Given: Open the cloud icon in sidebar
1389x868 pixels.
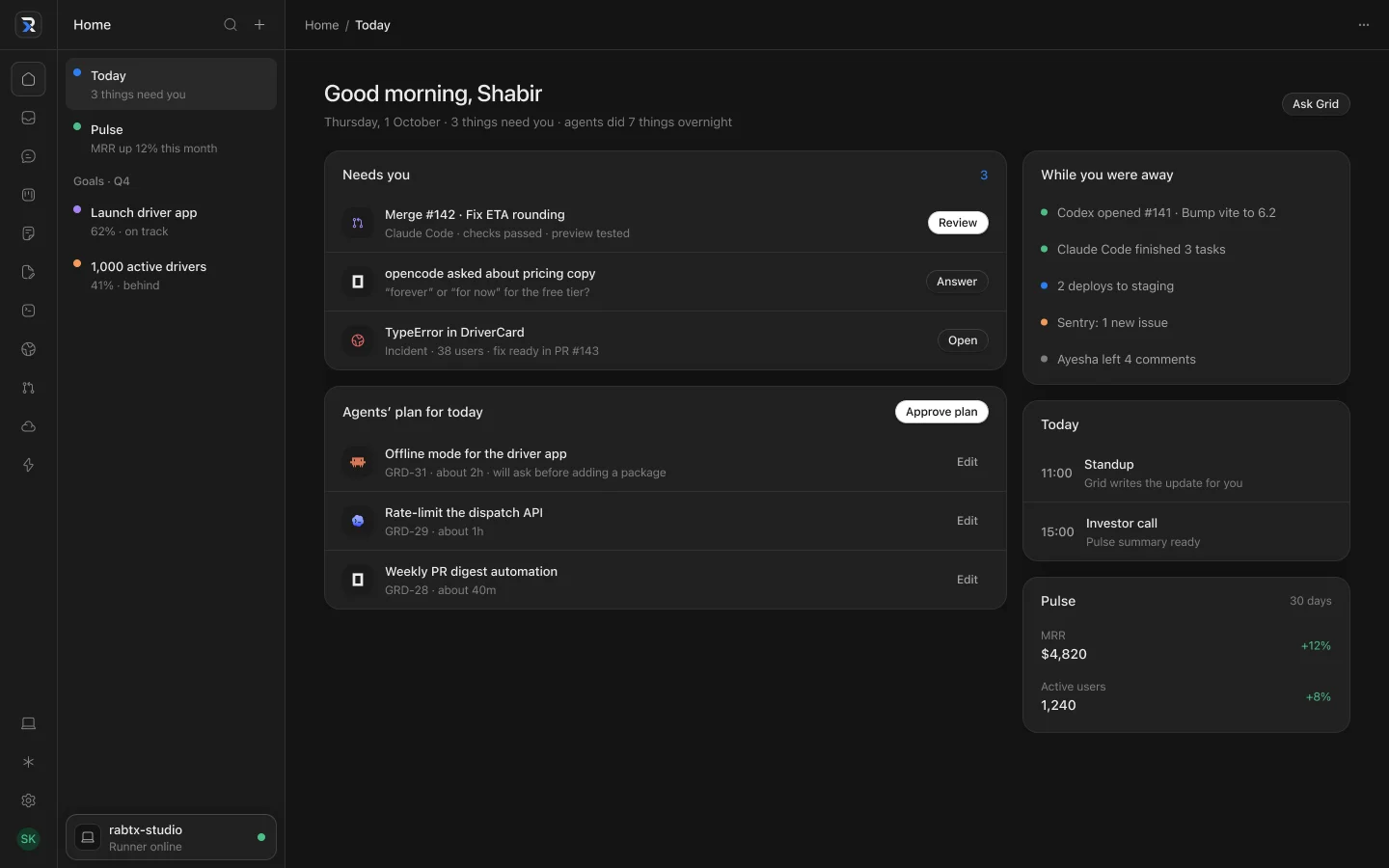Looking at the screenshot, I should pos(28,426).
